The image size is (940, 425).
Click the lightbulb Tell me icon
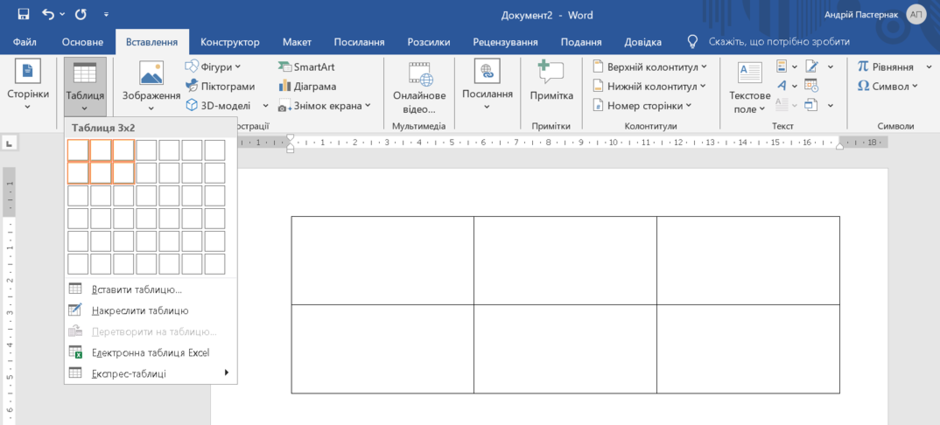[x=692, y=42]
